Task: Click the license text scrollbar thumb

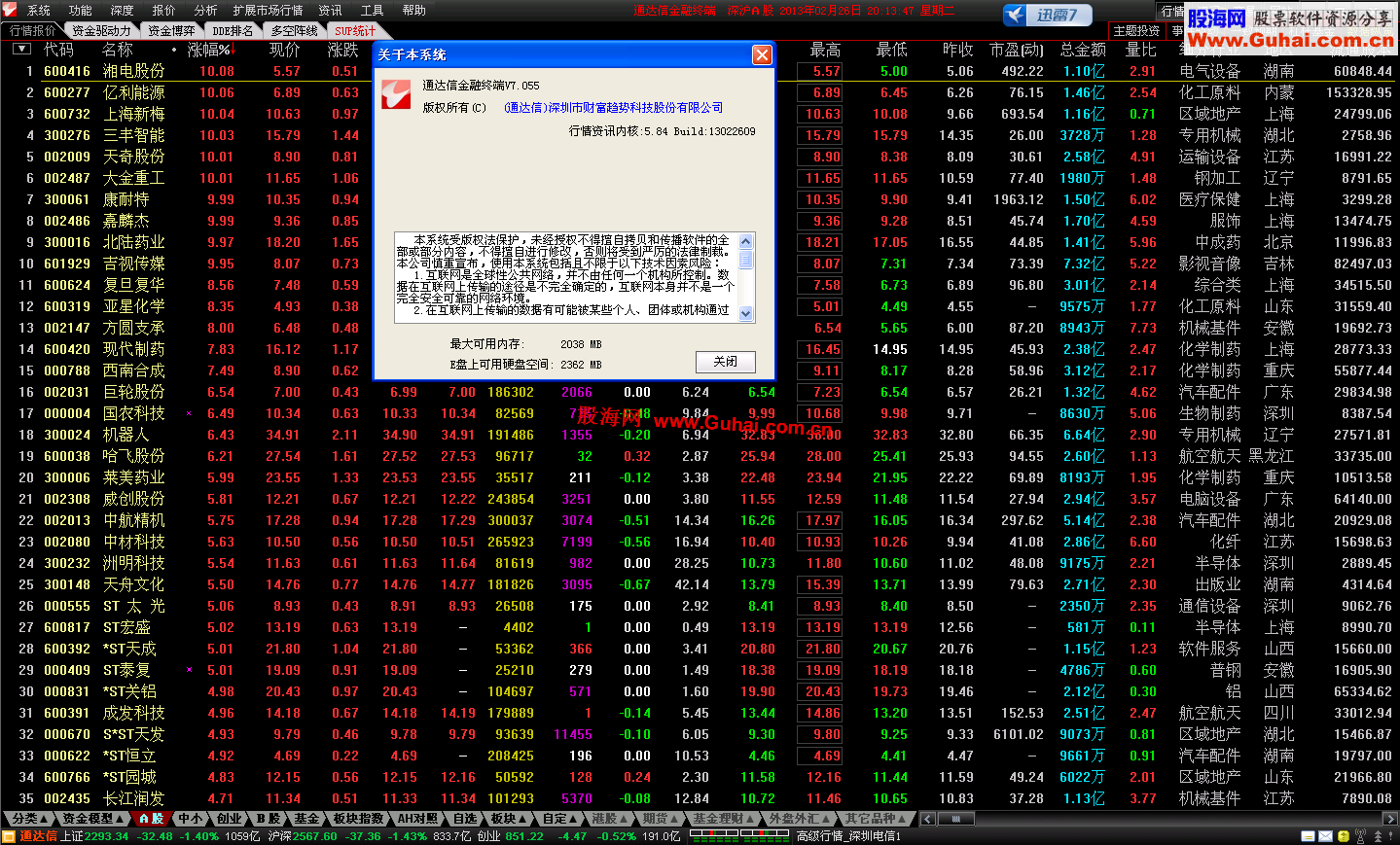Action: (746, 260)
